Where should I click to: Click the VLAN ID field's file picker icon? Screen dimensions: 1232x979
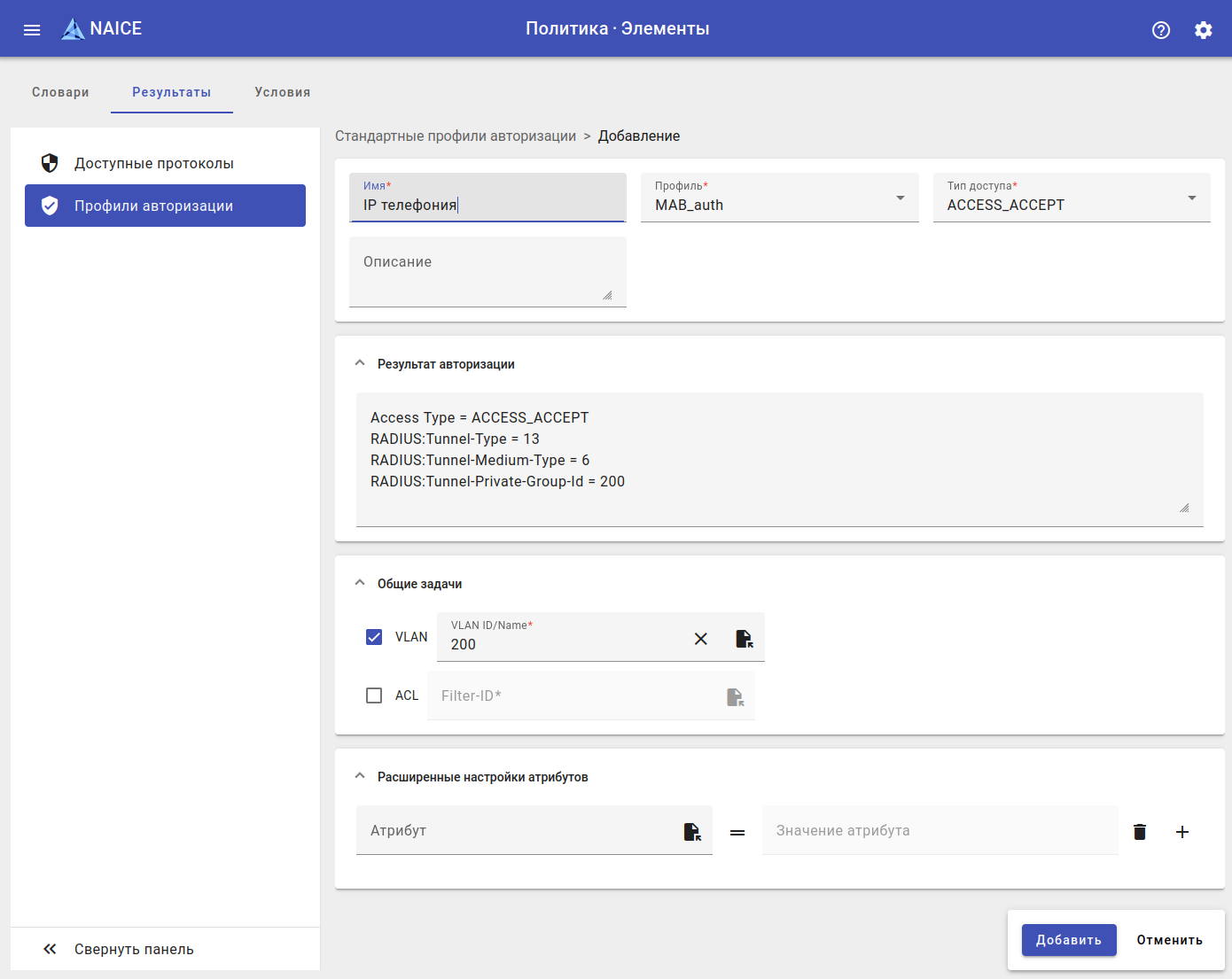[744, 639]
